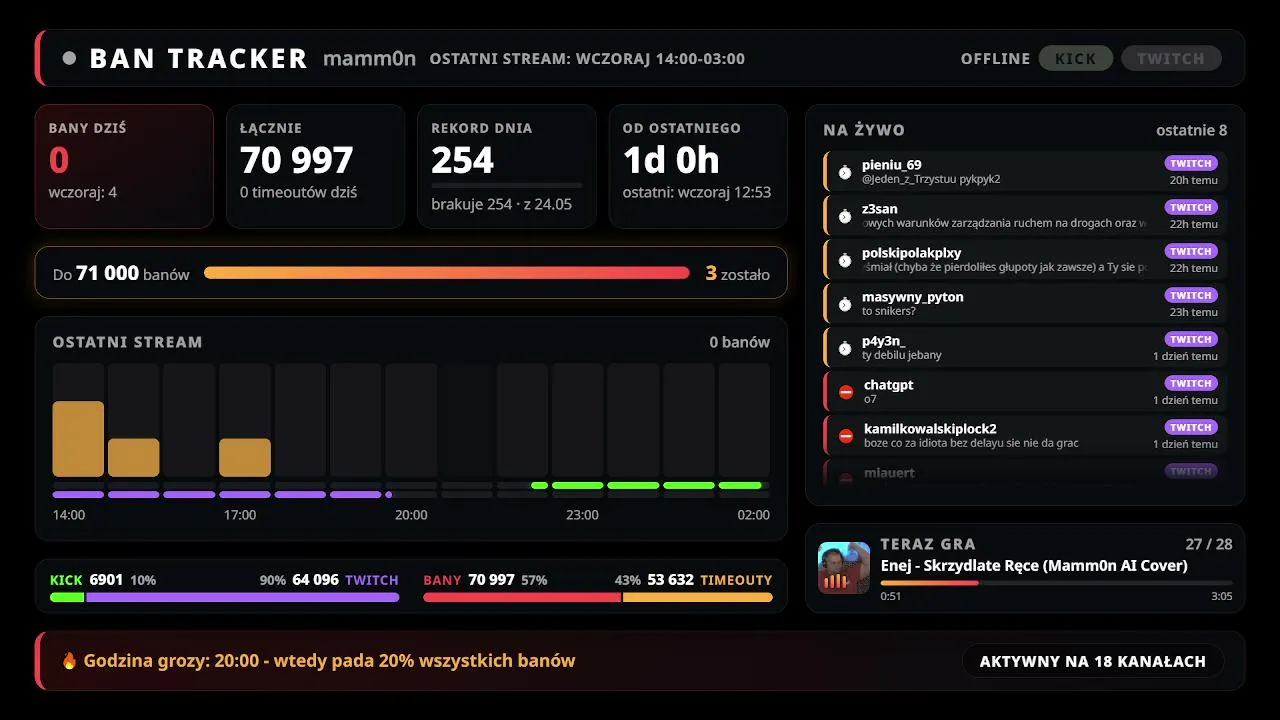This screenshot has height=720, width=1280.
Task: Open z3san's entry in live feed
Action: point(1025,215)
